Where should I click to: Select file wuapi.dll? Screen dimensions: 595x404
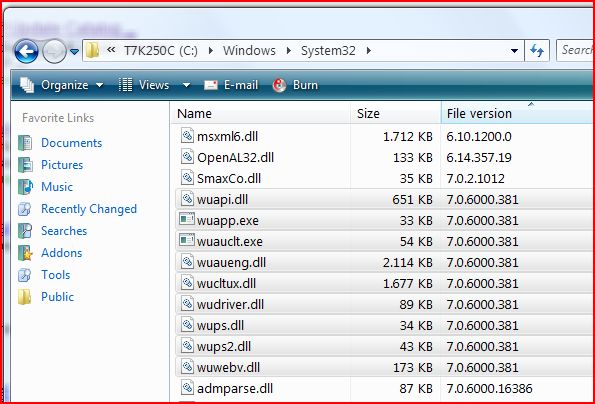point(222,200)
